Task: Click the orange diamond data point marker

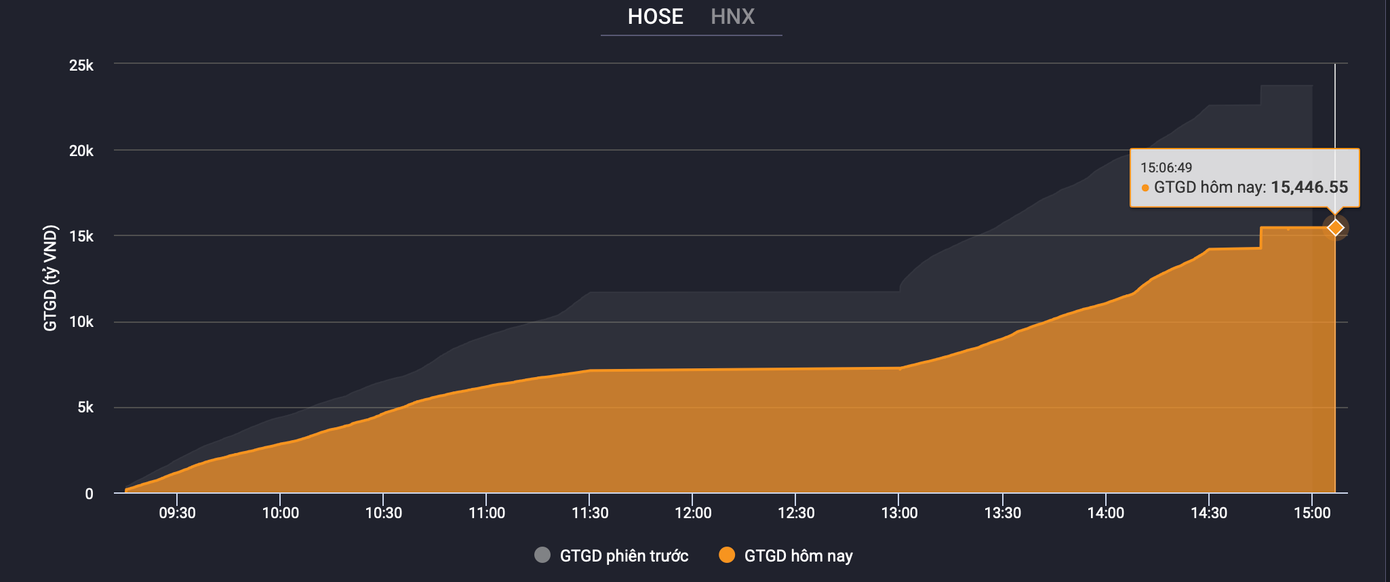Action: (x=1335, y=228)
